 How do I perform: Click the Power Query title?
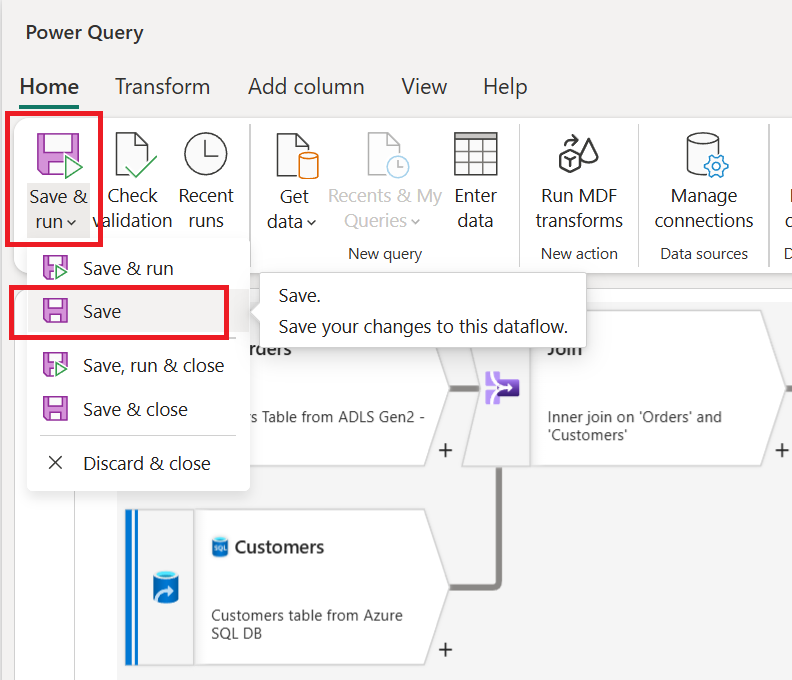pos(84,33)
